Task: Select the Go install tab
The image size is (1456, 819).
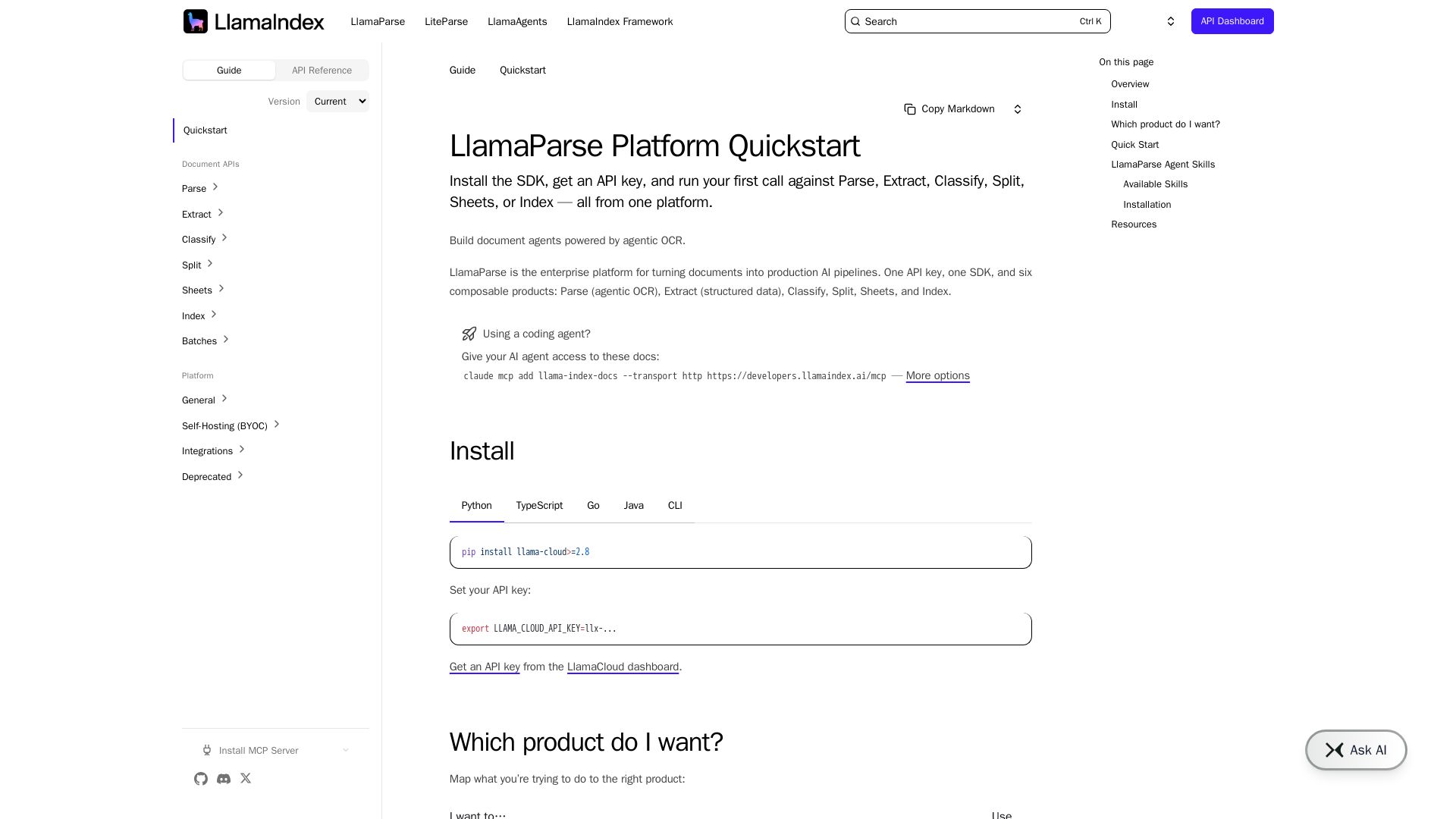Action: 593,506
